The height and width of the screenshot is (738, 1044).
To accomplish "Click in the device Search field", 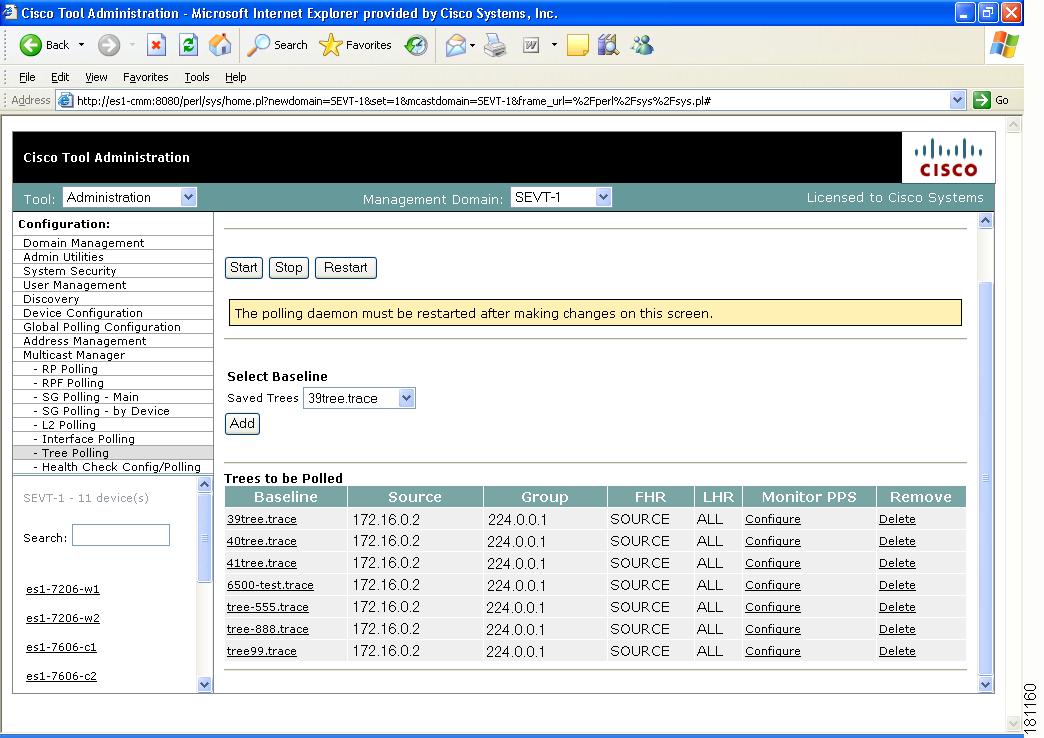I will [x=121, y=535].
